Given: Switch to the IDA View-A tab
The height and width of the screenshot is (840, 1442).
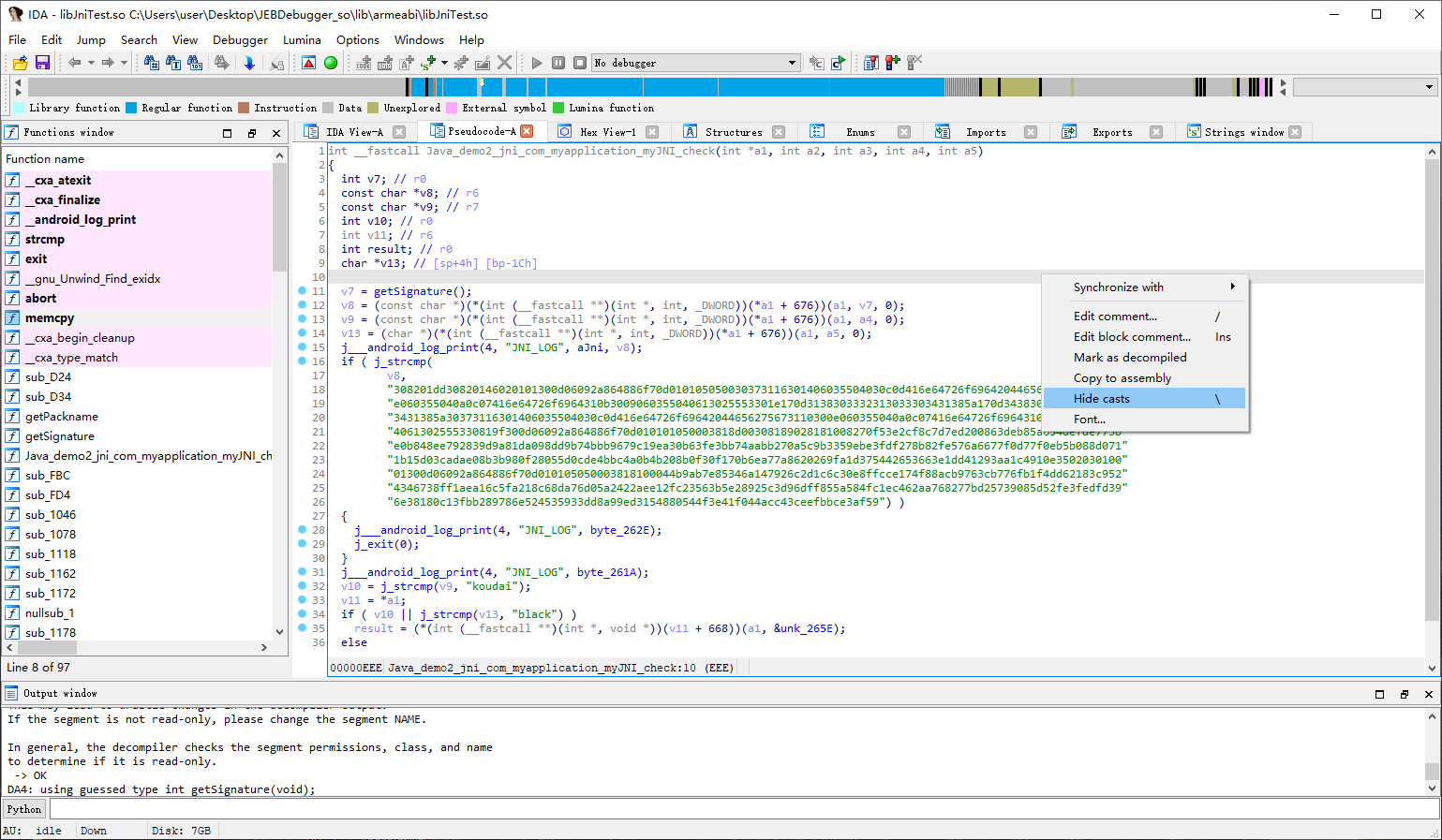Looking at the screenshot, I should coord(354,132).
